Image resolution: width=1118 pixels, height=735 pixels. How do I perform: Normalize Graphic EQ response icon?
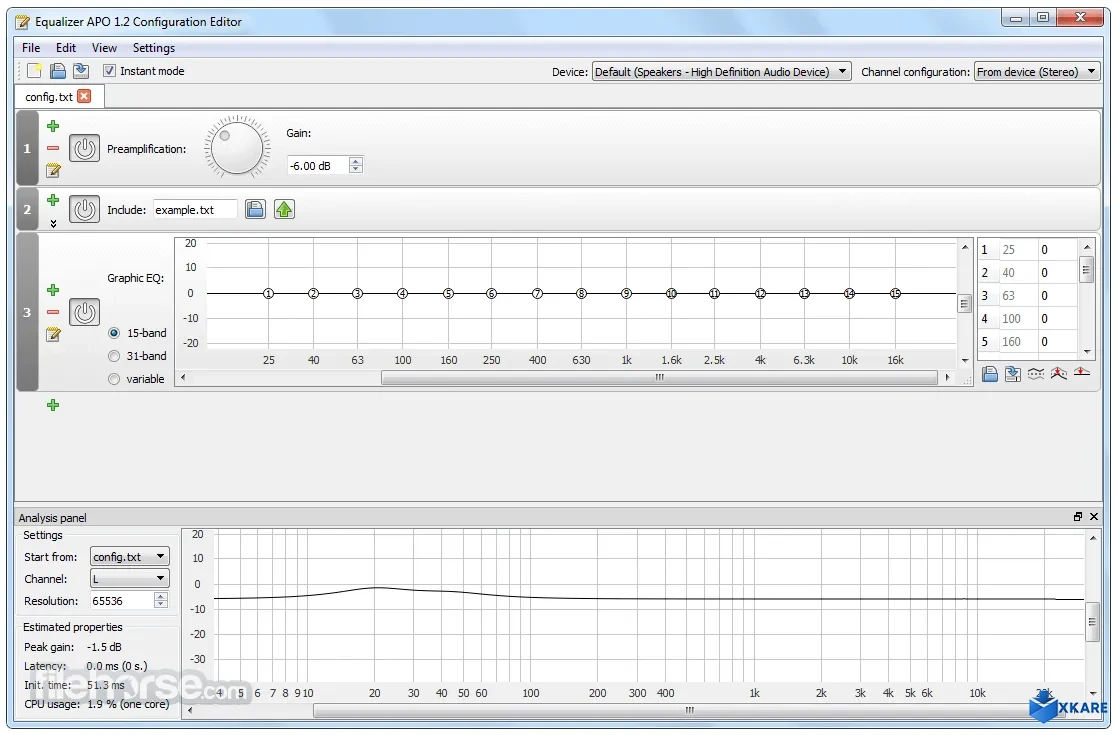1059,374
